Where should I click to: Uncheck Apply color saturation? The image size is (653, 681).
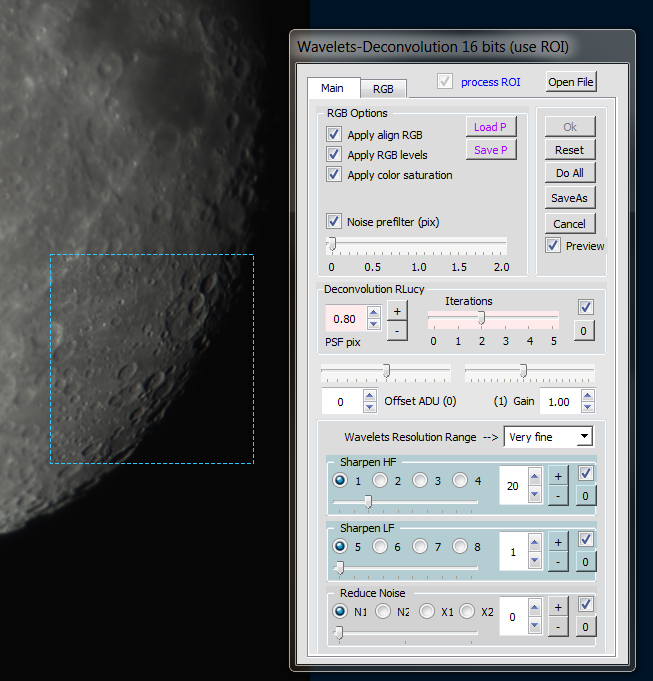pos(333,174)
